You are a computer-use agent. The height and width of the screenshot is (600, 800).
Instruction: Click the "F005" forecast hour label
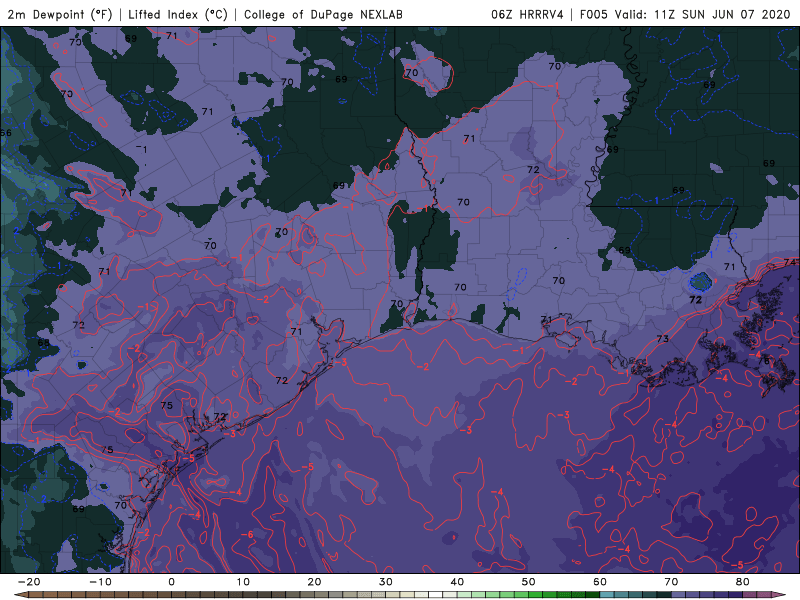pyautogui.click(x=594, y=14)
